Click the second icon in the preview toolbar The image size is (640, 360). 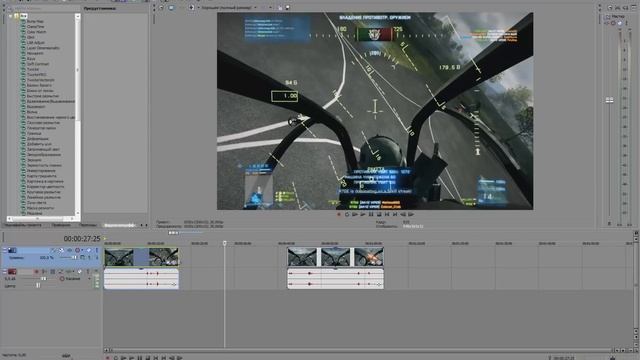coord(171,7)
